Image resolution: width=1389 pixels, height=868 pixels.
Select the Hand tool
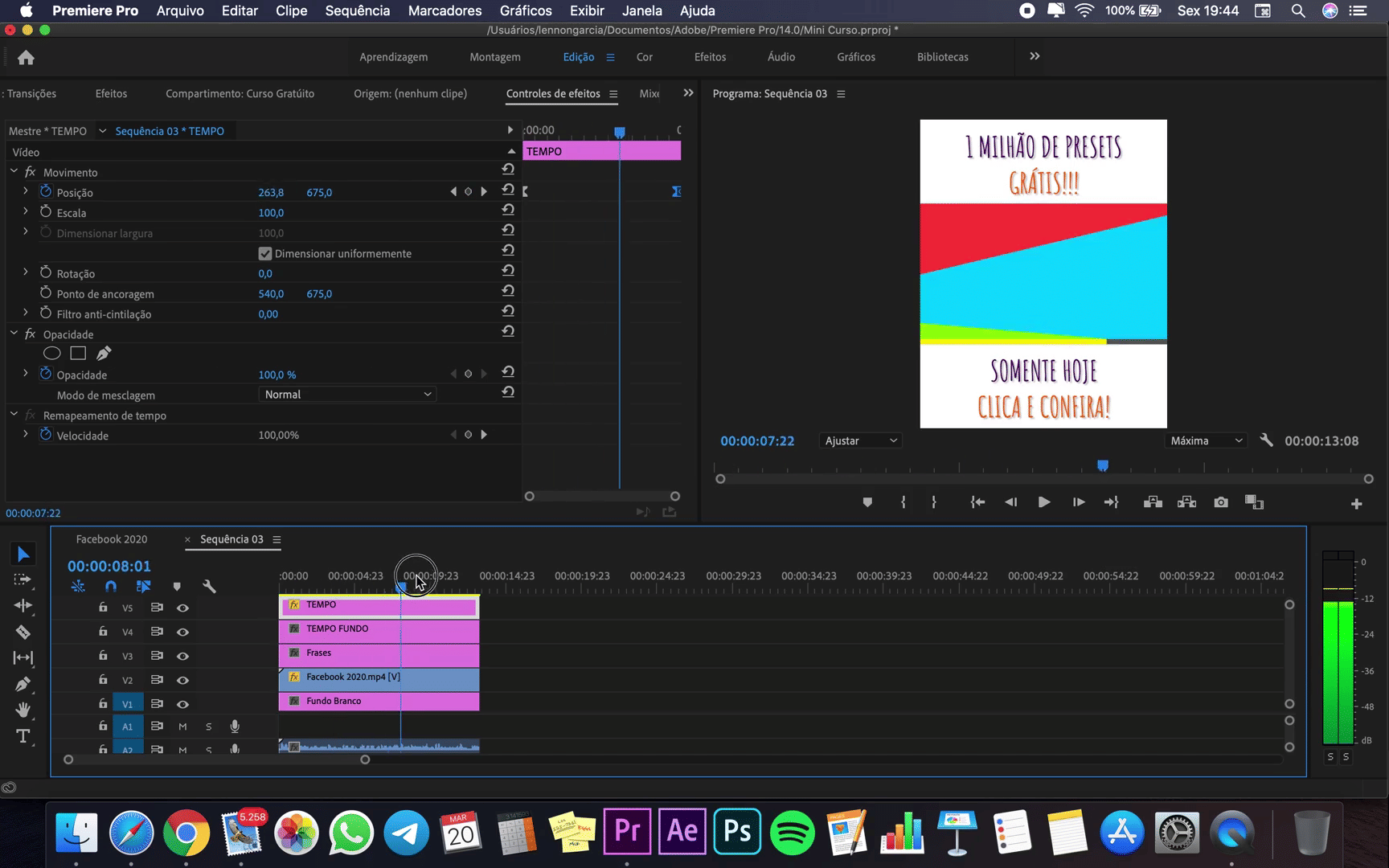click(23, 710)
